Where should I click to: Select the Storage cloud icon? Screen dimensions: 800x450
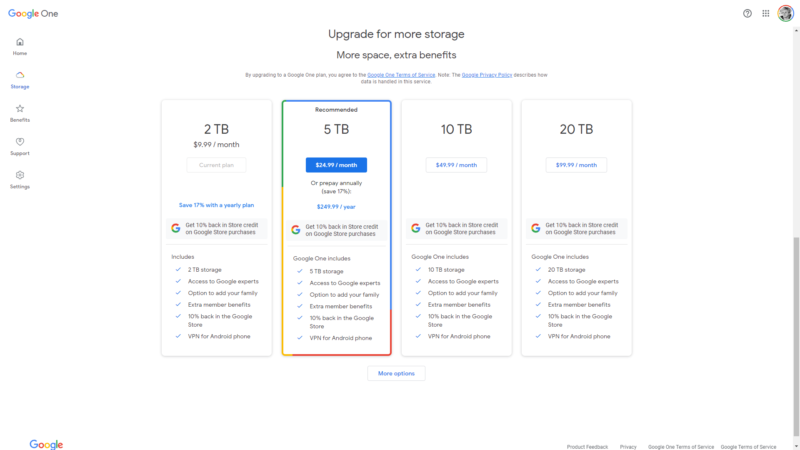[x=20, y=75]
